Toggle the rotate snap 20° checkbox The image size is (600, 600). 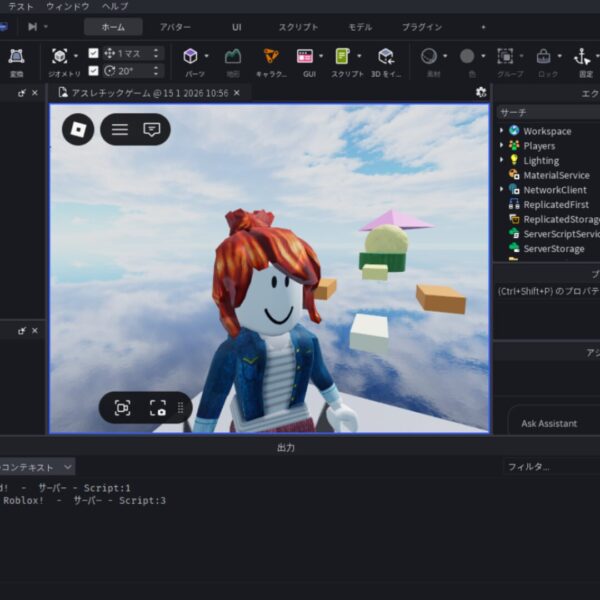pos(93,71)
